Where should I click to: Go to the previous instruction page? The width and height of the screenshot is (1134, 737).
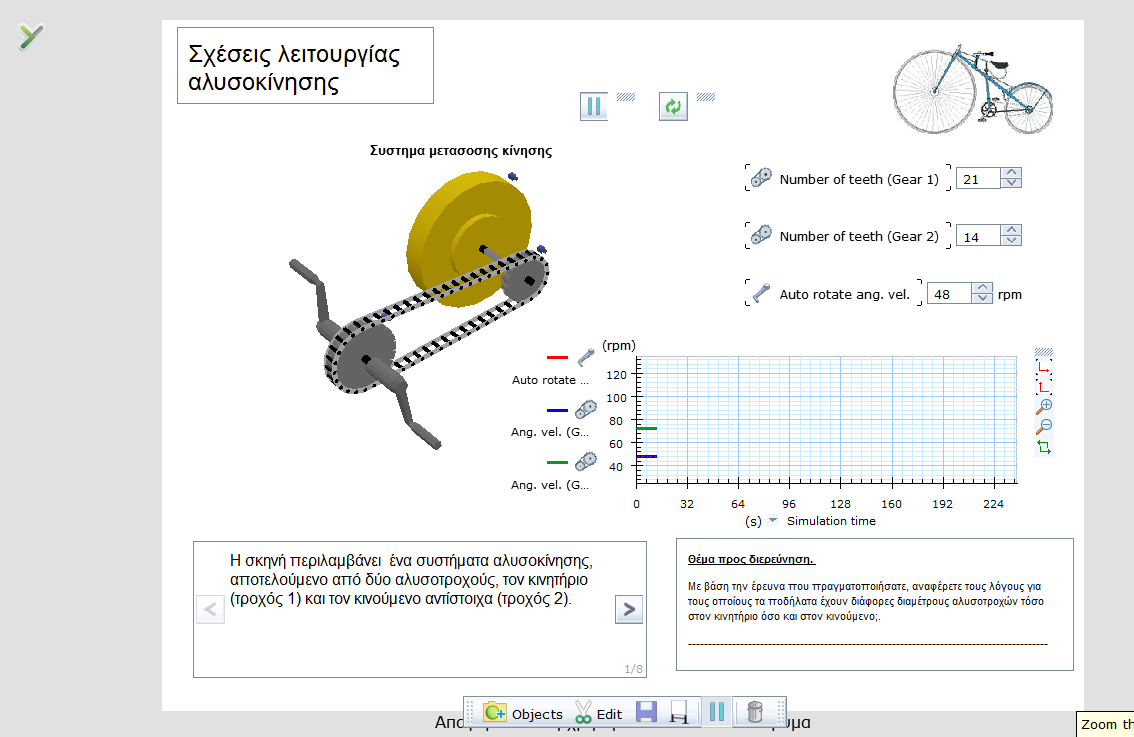pos(210,609)
